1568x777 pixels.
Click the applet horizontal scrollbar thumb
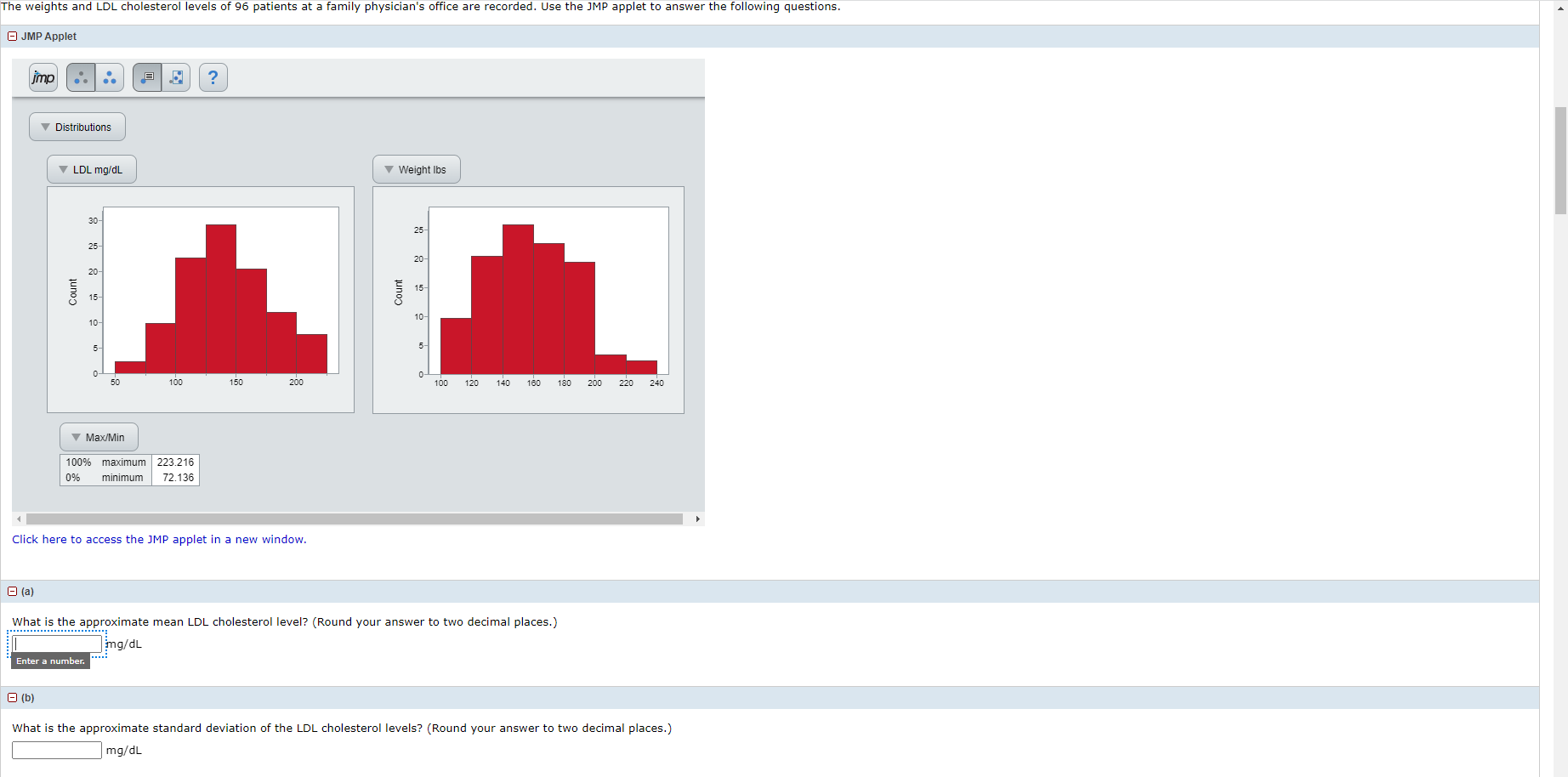[x=355, y=519]
